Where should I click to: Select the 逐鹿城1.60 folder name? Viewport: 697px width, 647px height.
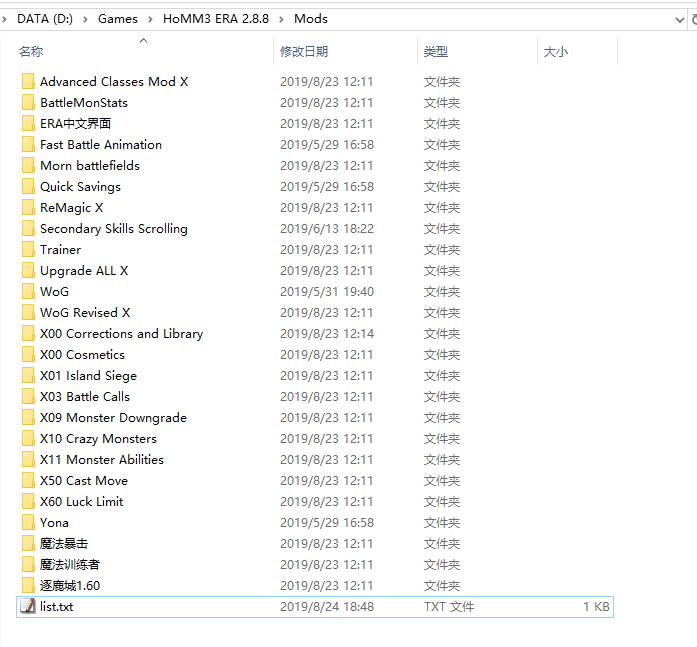(70, 586)
